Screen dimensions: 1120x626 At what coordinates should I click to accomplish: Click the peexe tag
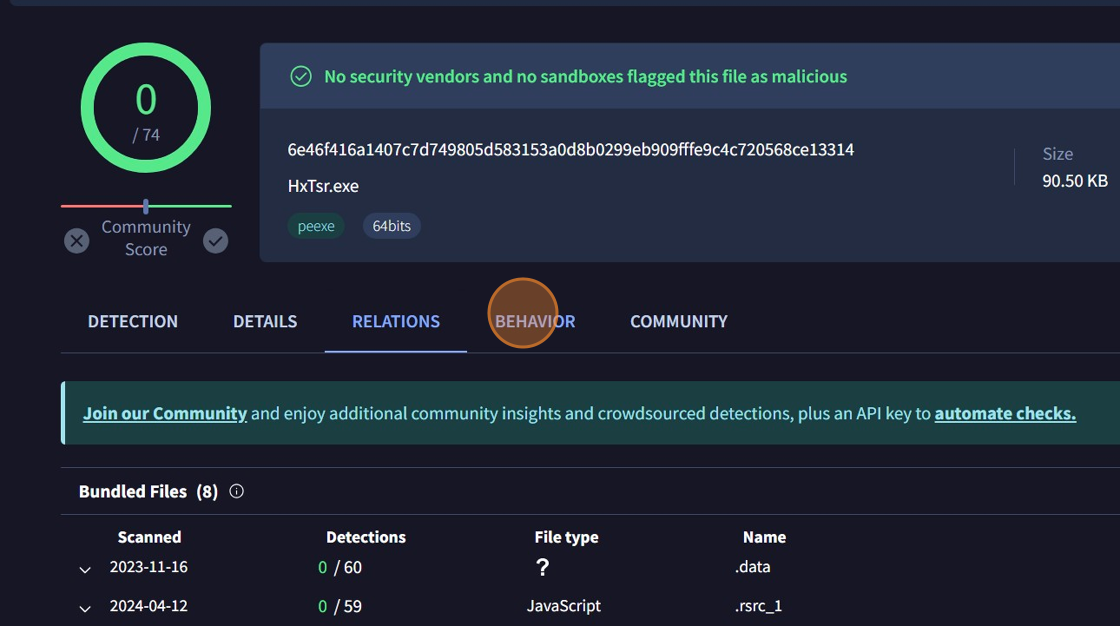coord(316,226)
